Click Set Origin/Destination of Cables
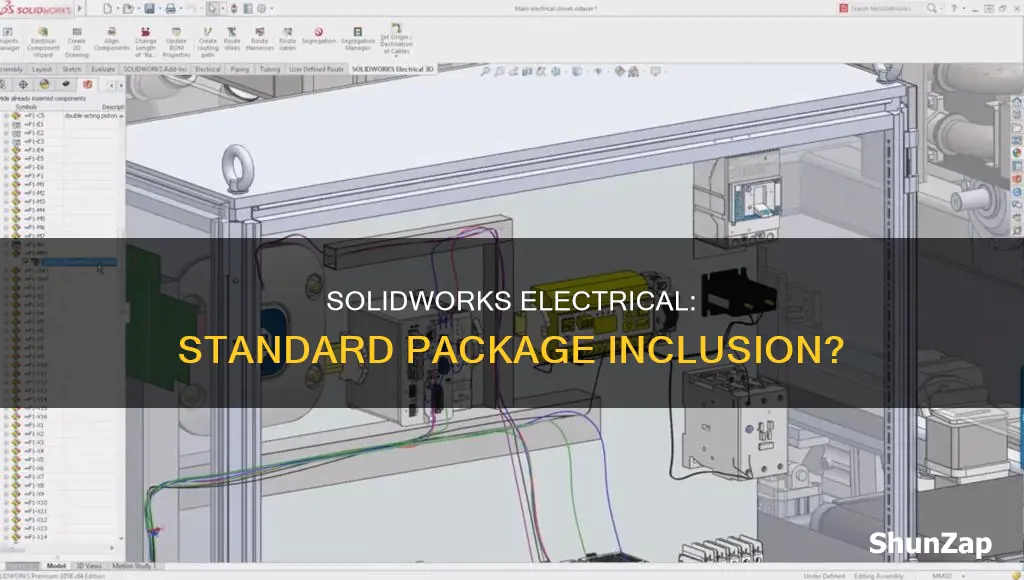 click(x=396, y=39)
